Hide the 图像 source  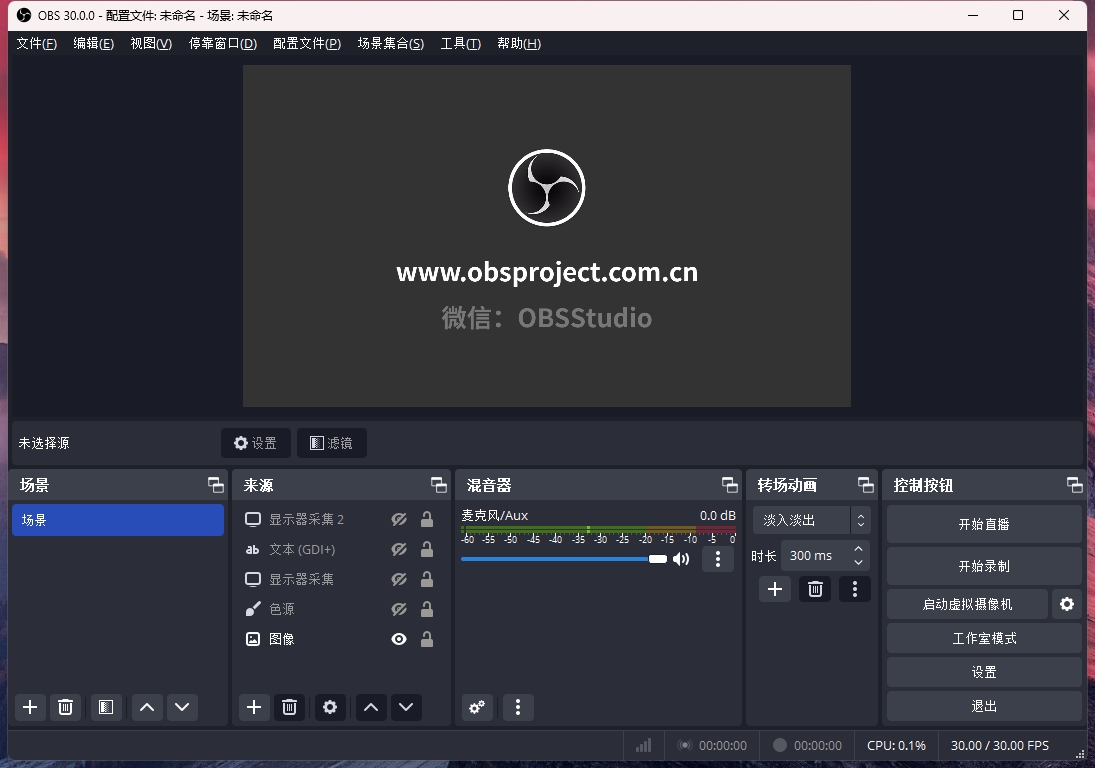(399, 639)
